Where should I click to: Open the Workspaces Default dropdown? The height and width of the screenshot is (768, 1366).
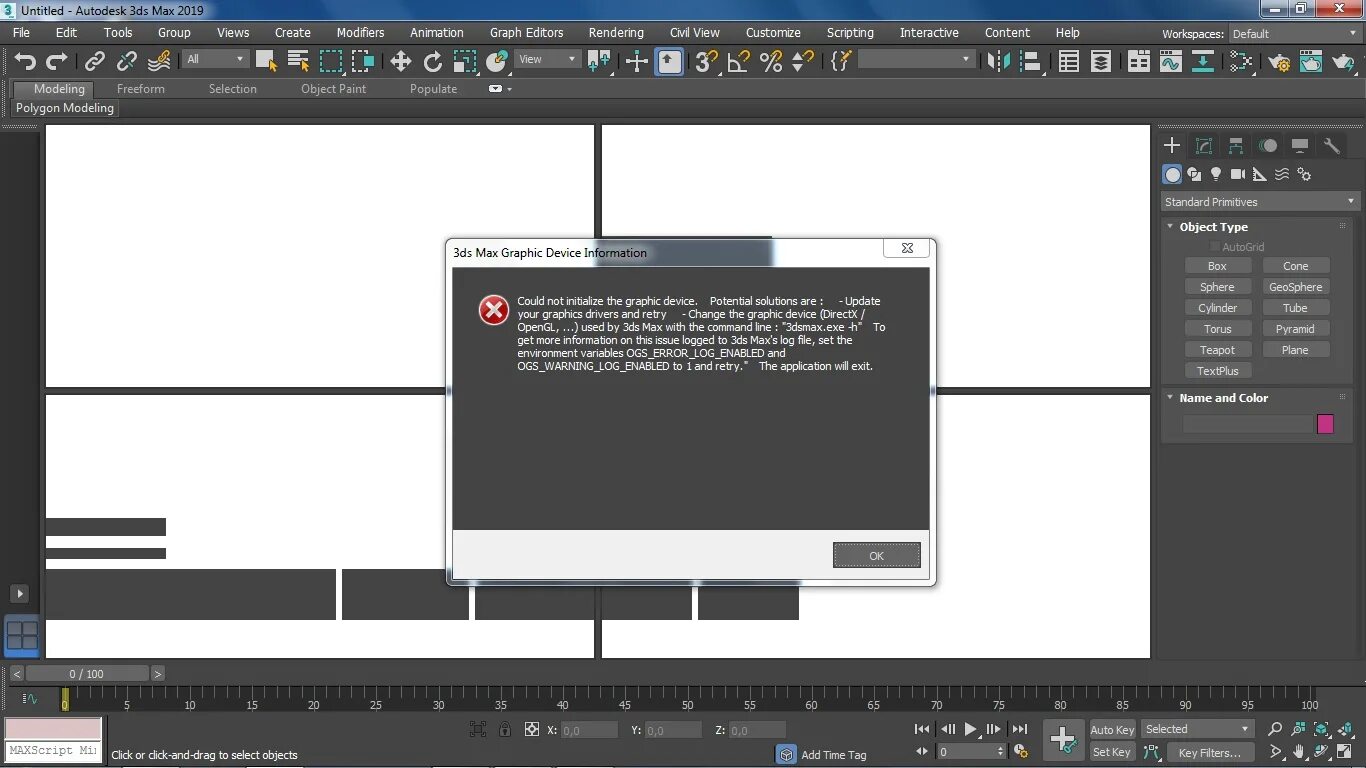(1294, 34)
